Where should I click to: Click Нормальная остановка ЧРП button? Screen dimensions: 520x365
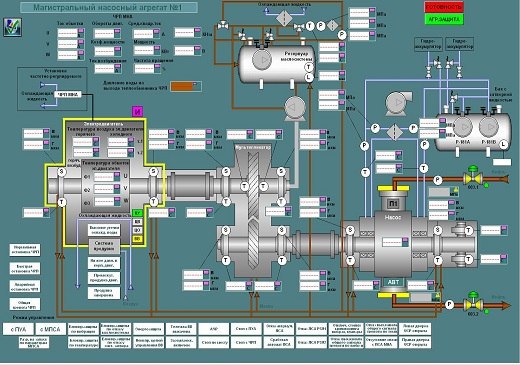click(25, 250)
